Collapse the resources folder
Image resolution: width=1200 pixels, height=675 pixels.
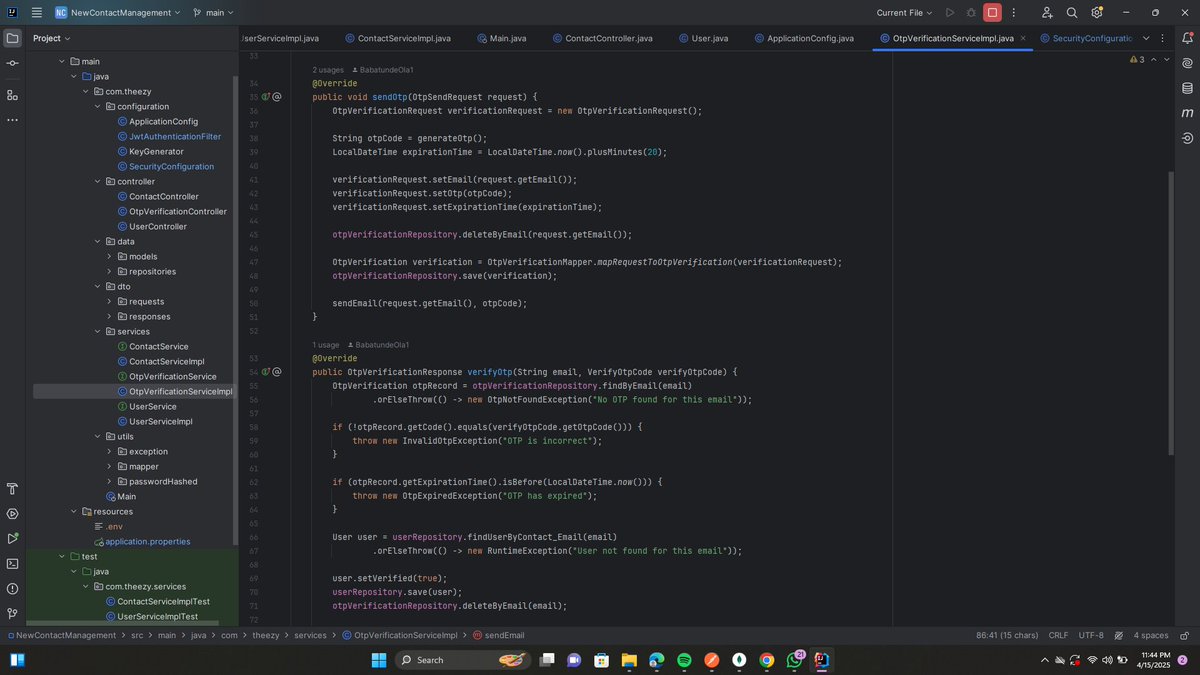[x=74, y=511]
